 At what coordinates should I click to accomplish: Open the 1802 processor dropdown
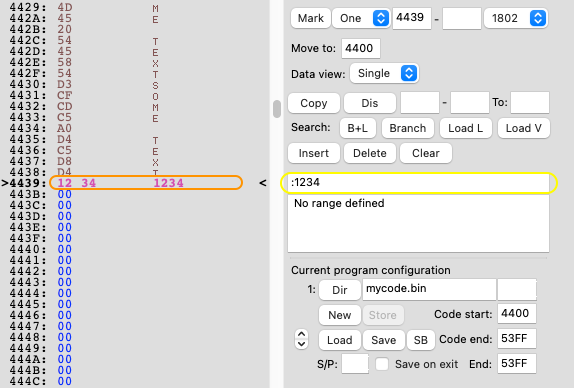pyautogui.click(x=515, y=18)
